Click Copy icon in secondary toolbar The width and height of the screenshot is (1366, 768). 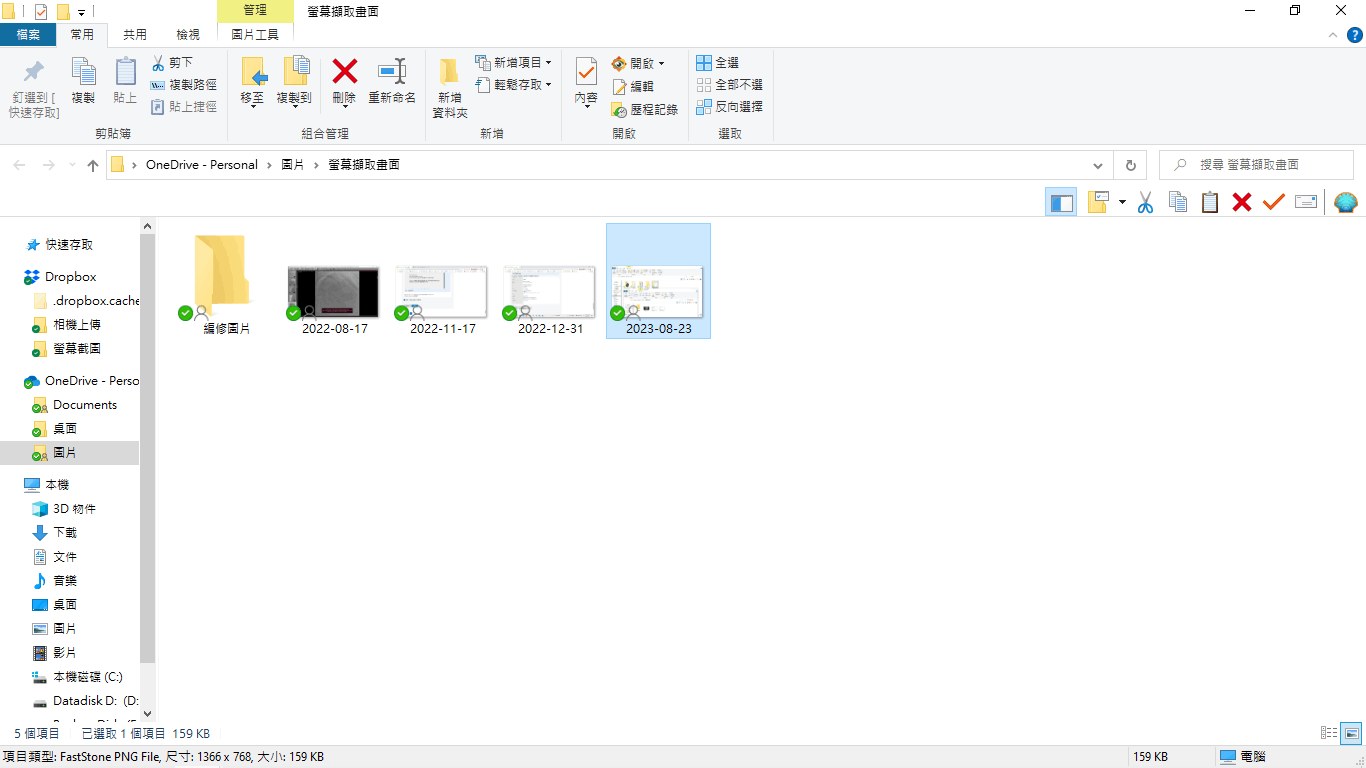point(1178,202)
